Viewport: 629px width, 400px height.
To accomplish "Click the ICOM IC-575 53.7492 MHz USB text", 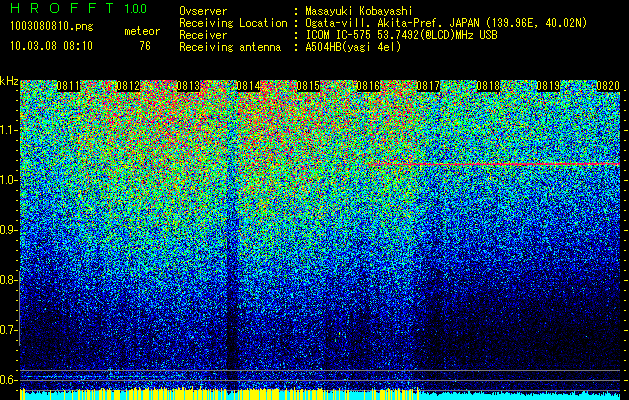I will click(x=402, y=35).
